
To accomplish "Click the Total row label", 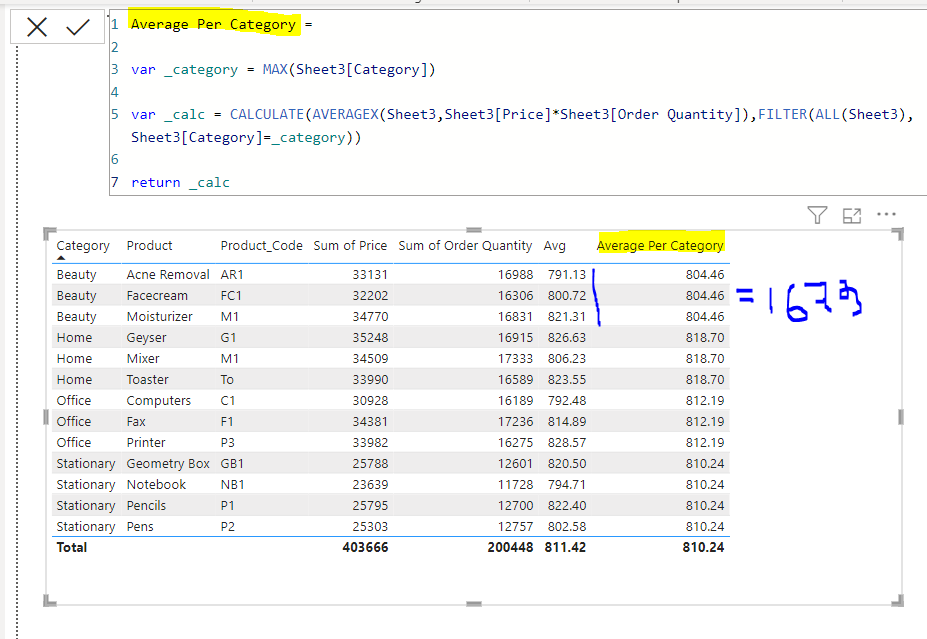I will 72,547.
